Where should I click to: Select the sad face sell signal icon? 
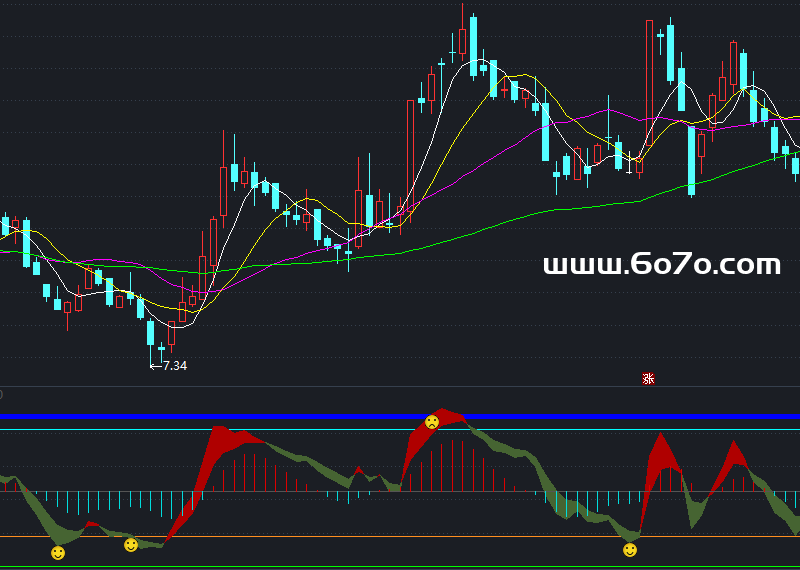point(432,422)
